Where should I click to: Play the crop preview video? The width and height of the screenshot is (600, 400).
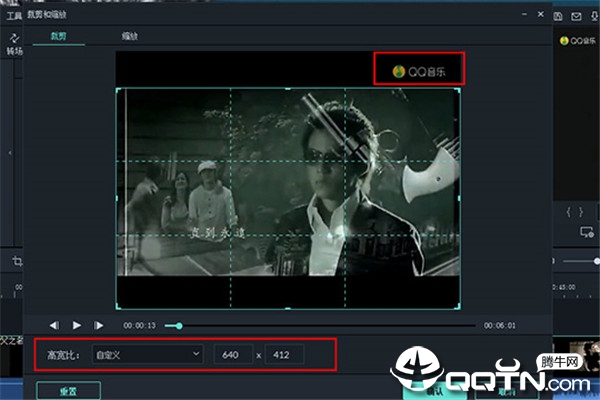coord(77,326)
